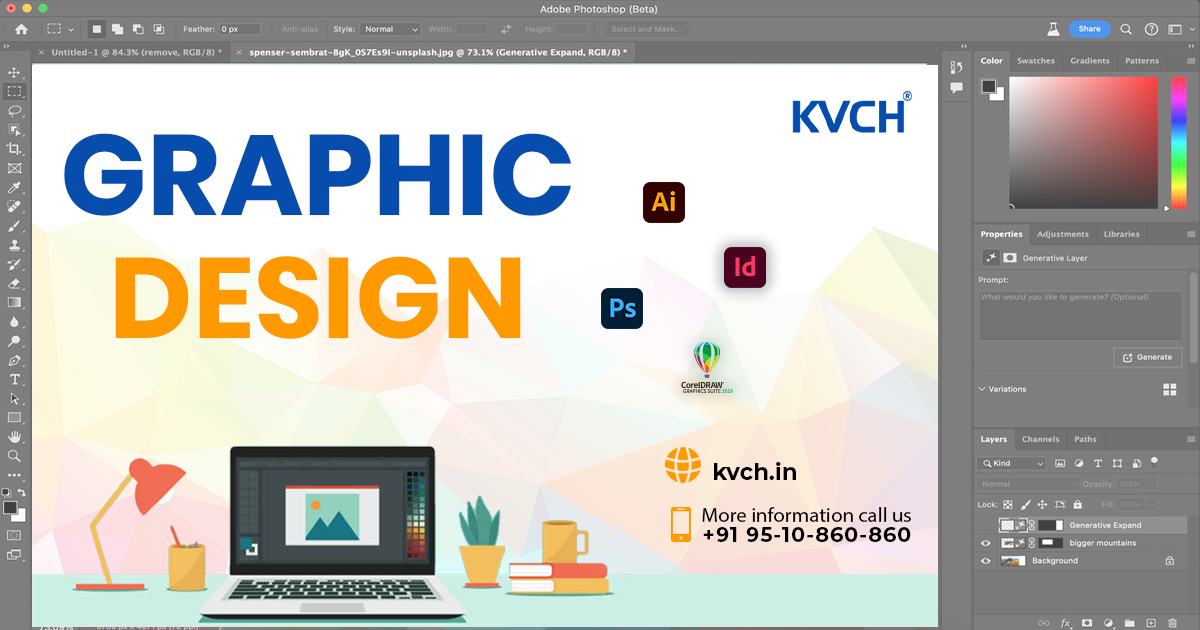
Task: Select the Eyedropper tool
Action: 14,187
